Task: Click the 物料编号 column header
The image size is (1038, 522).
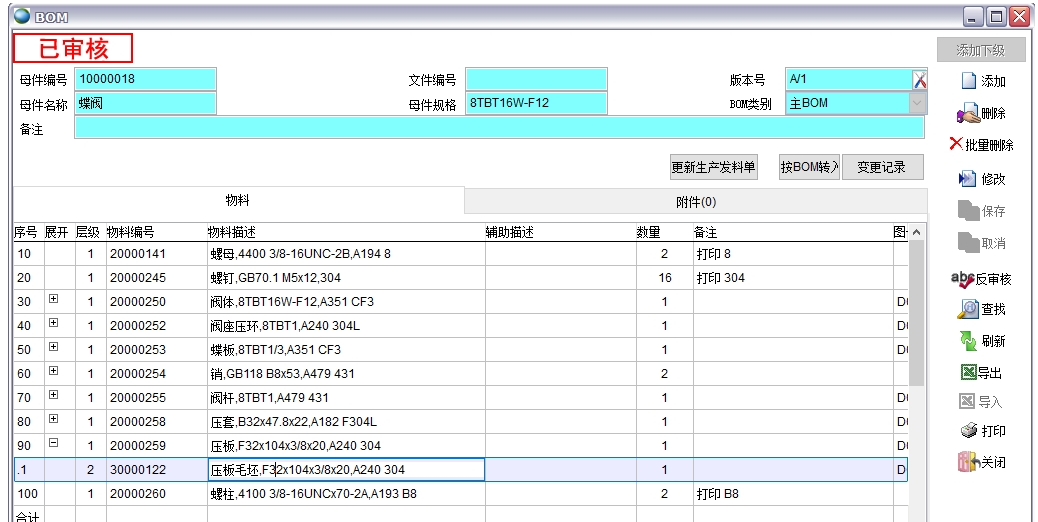Action: tap(157, 232)
